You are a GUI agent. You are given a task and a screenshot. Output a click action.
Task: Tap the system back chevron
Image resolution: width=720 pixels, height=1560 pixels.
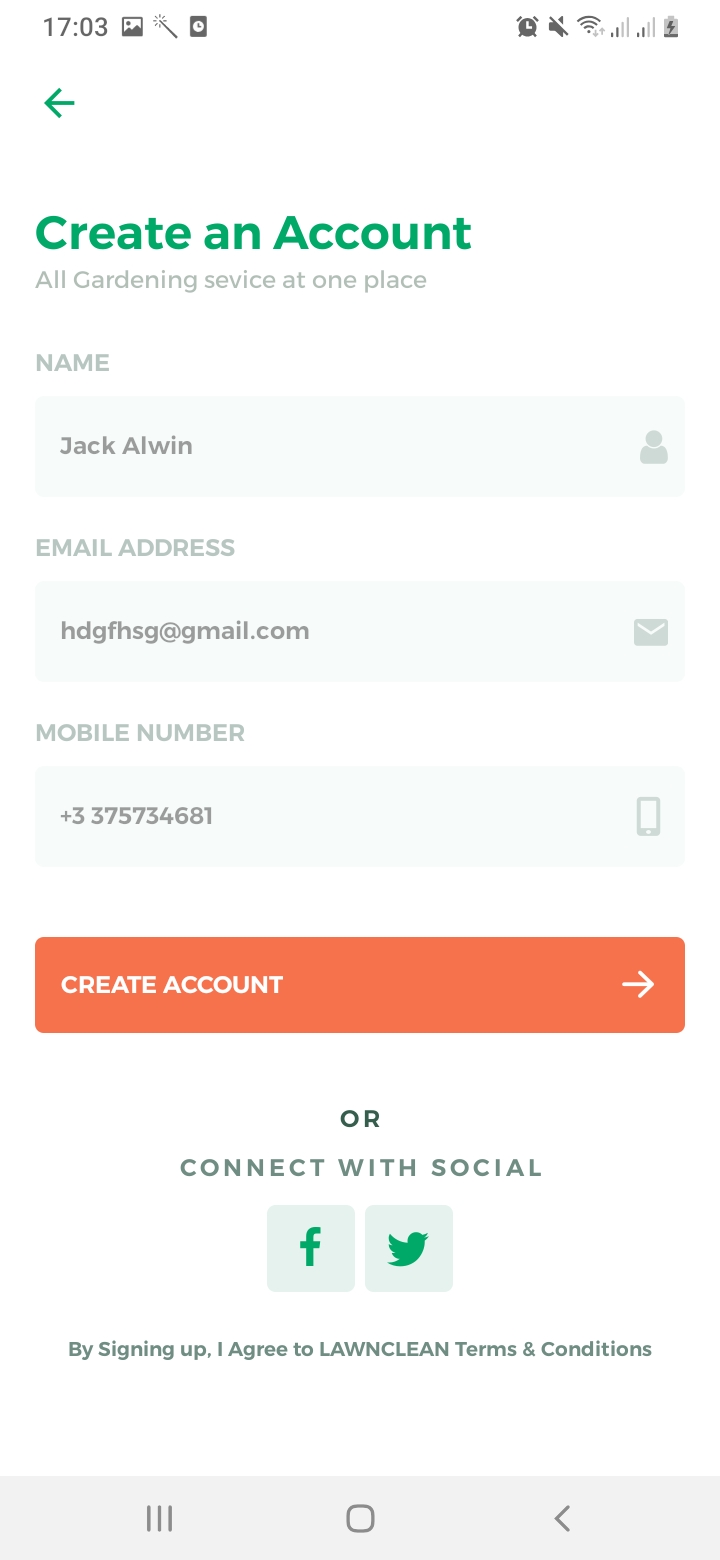point(562,1518)
